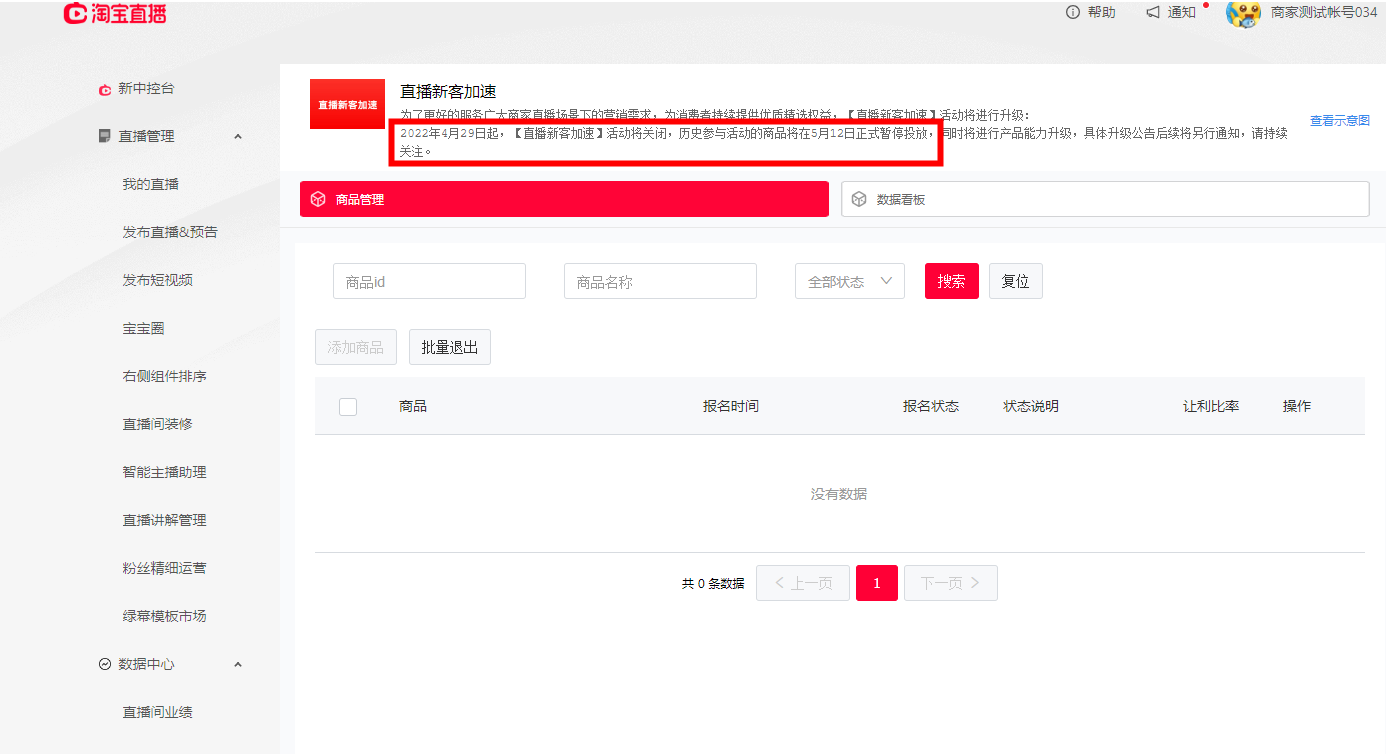This screenshot has height=754, width=1386.
Task: Open the 全部状态 dropdown
Action: pyautogui.click(x=850, y=281)
